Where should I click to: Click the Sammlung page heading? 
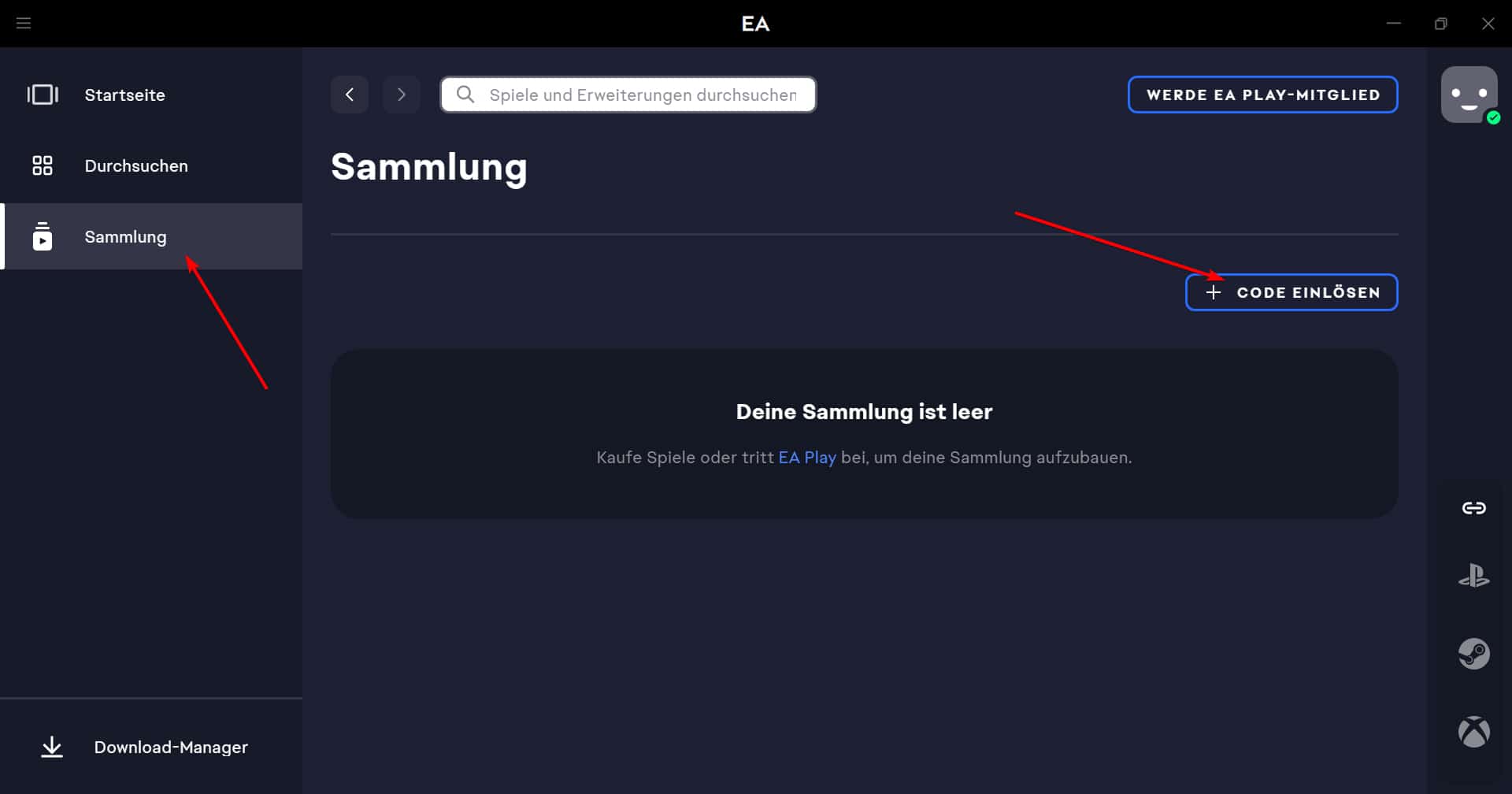(429, 168)
